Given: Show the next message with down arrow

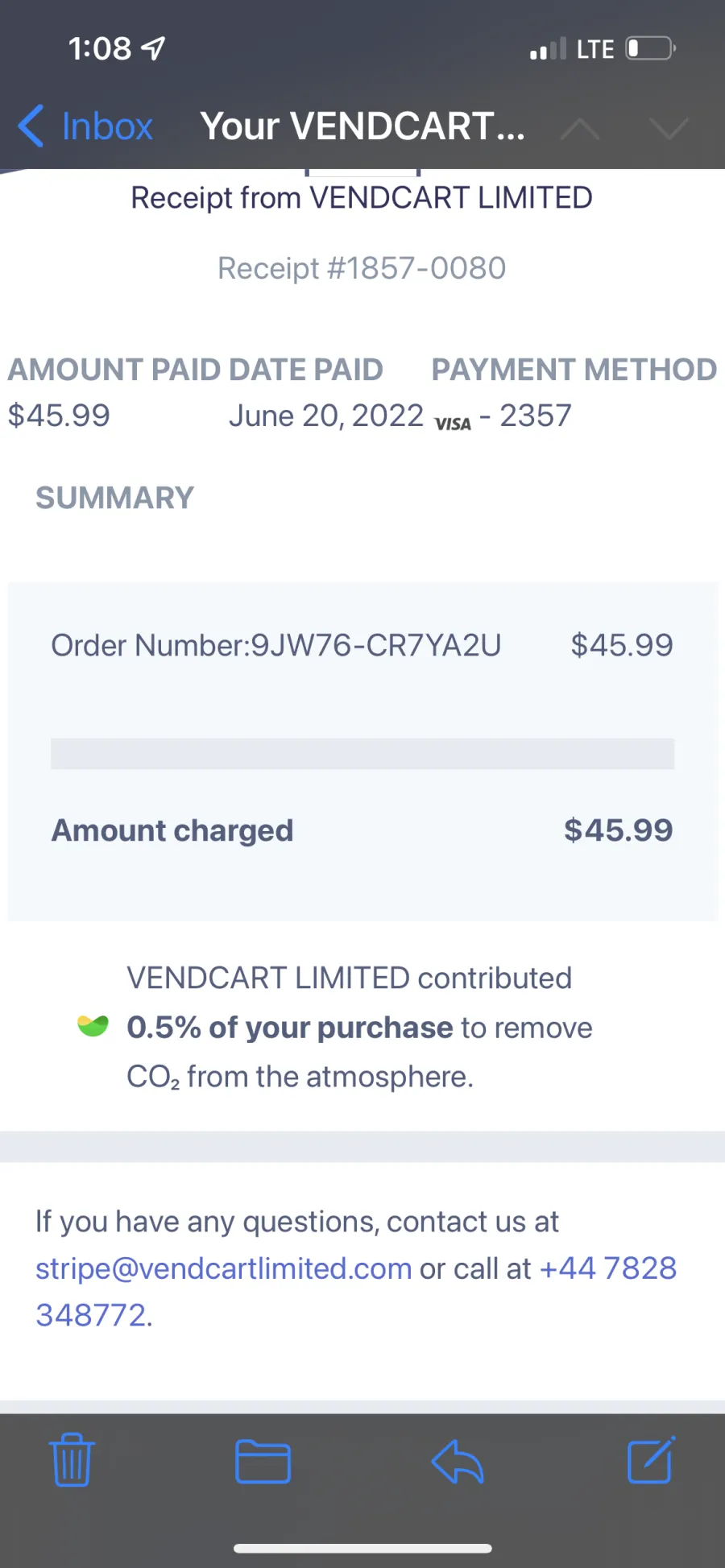Looking at the screenshot, I should coord(669,128).
